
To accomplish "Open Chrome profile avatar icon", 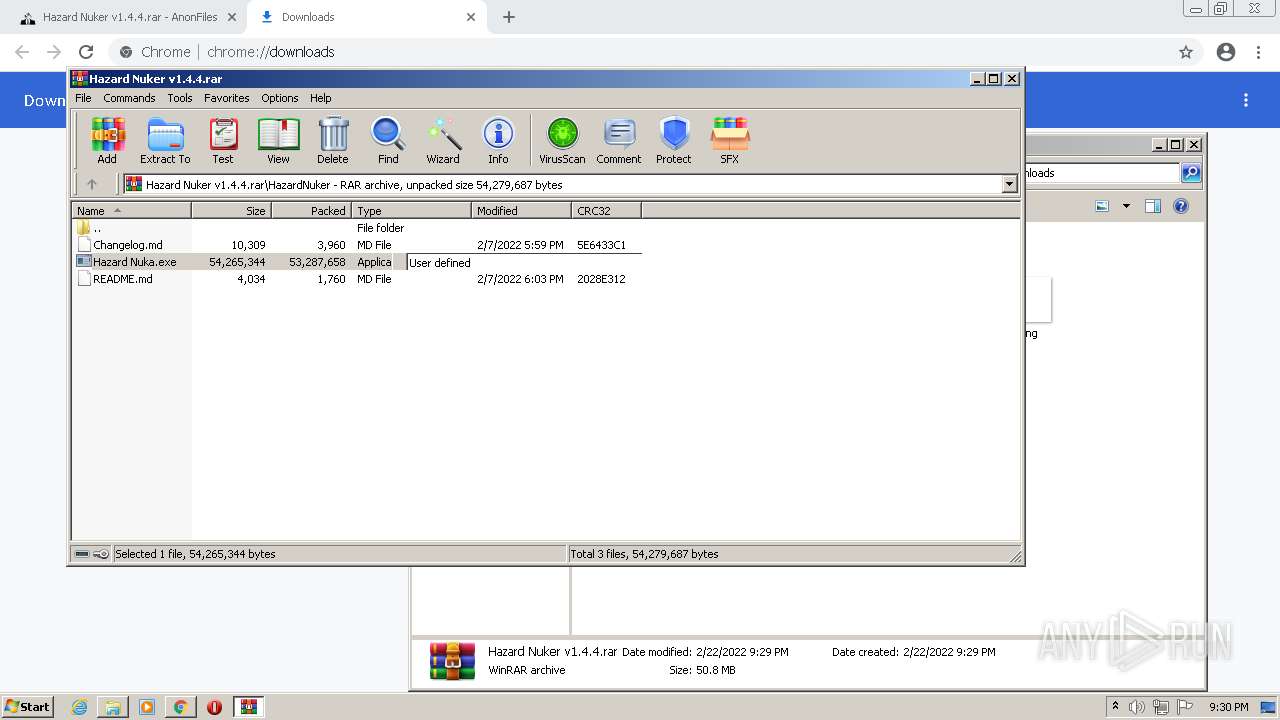I will pos(1226,52).
